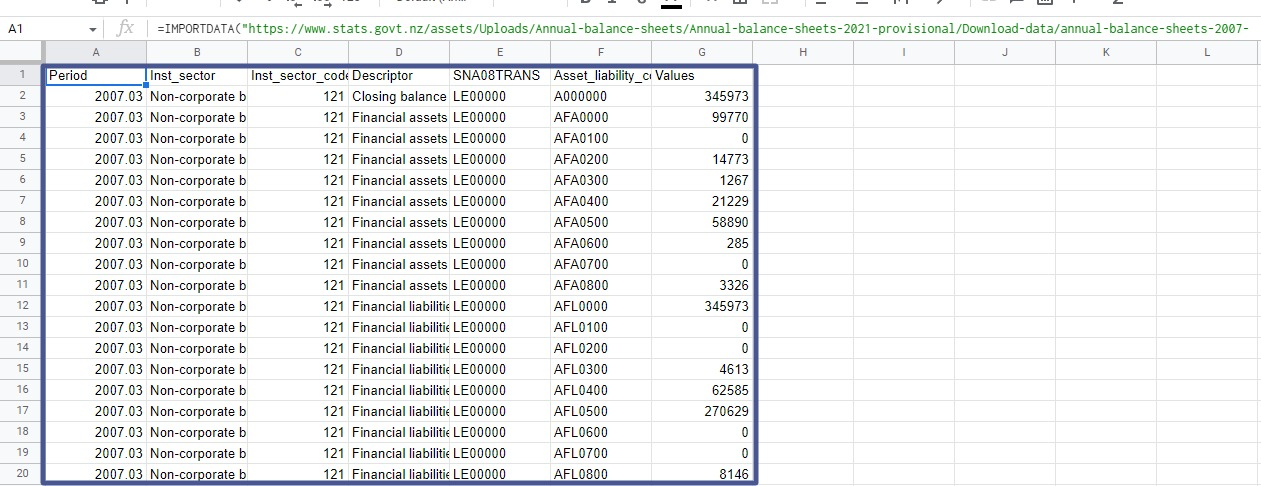Screen dimensions: 1261x486
Task: Select the Non-corporate cell in row 7
Action: click(197, 201)
